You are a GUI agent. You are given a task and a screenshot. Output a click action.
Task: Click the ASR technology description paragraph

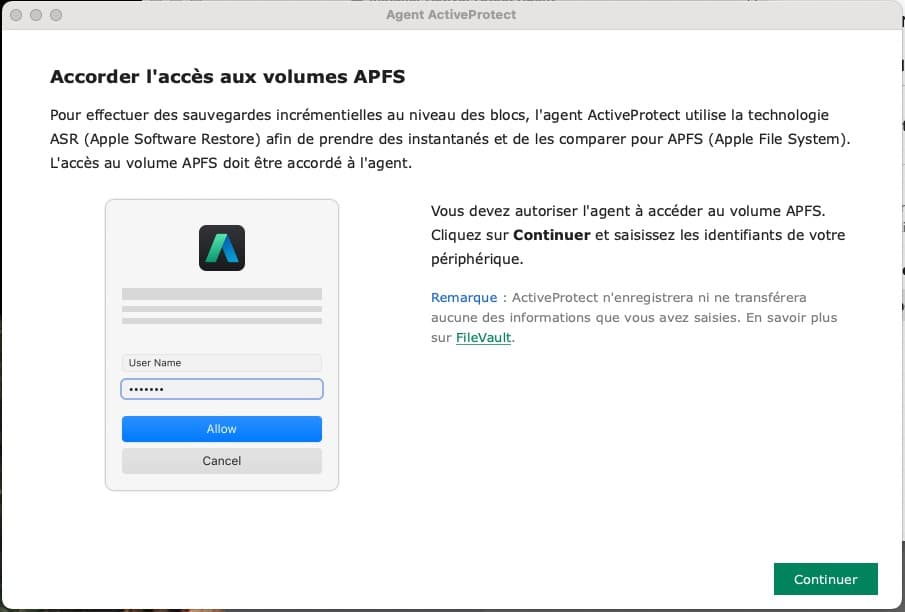(x=449, y=127)
